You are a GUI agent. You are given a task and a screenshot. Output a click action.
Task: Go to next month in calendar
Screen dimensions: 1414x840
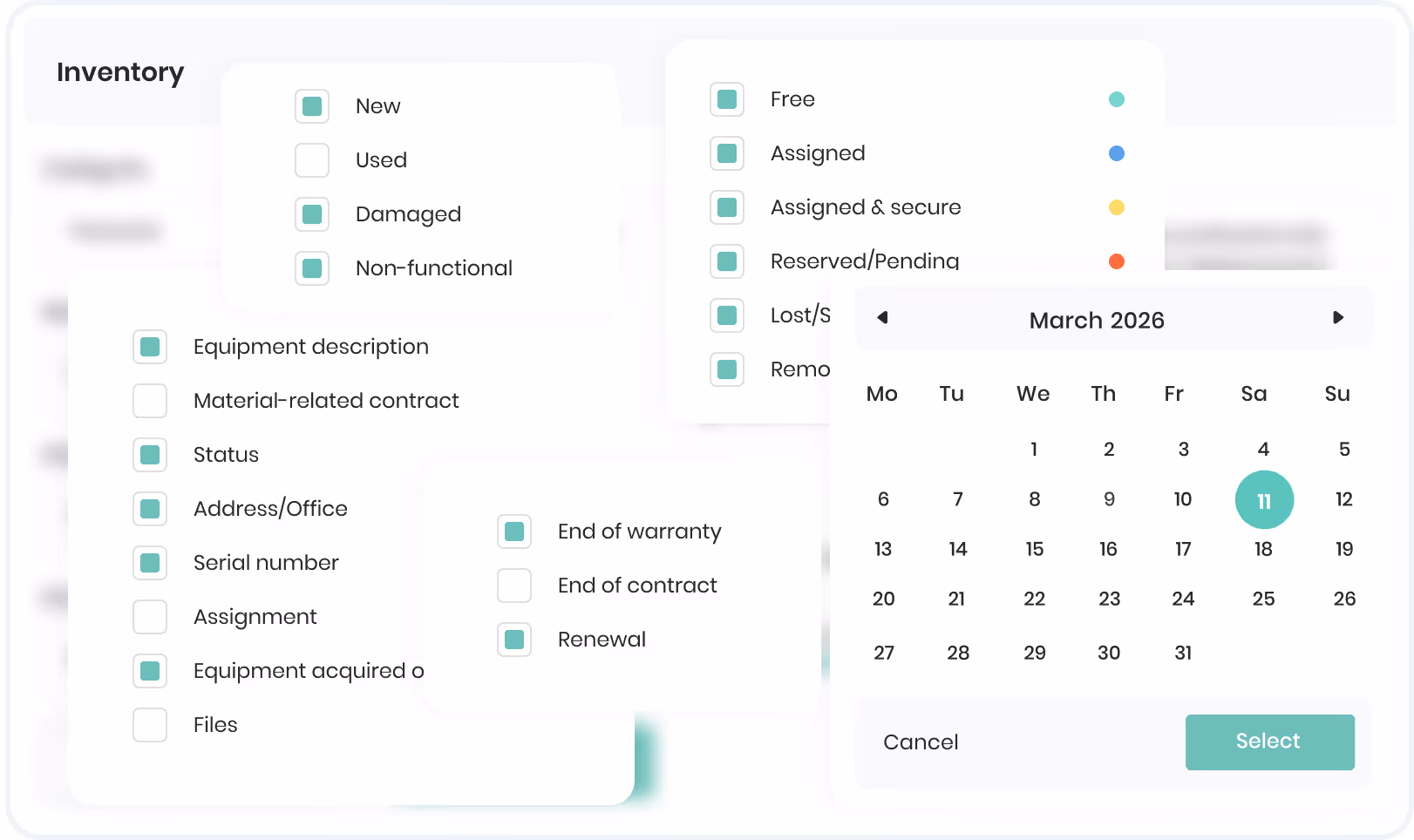(1338, 318)
